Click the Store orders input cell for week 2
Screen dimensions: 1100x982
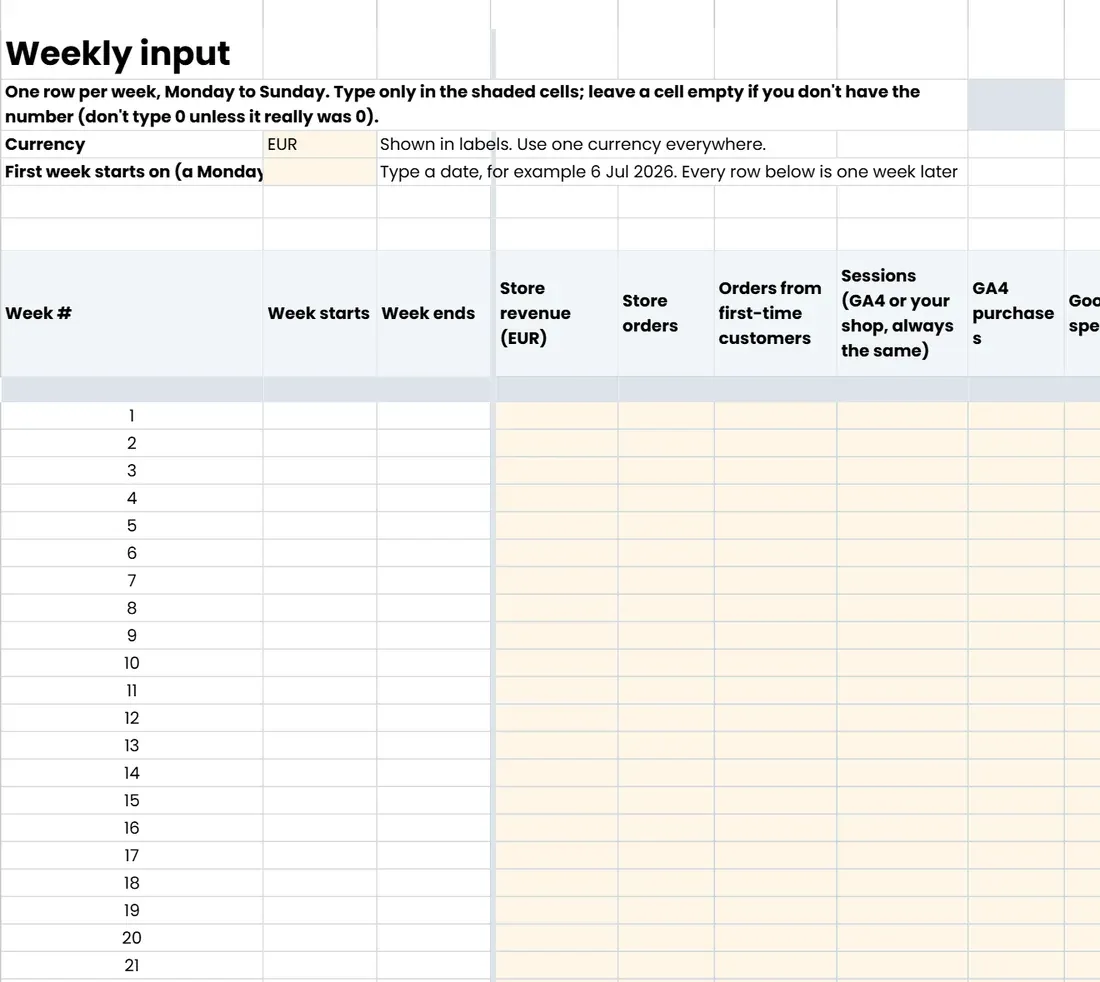coord(666,443)
